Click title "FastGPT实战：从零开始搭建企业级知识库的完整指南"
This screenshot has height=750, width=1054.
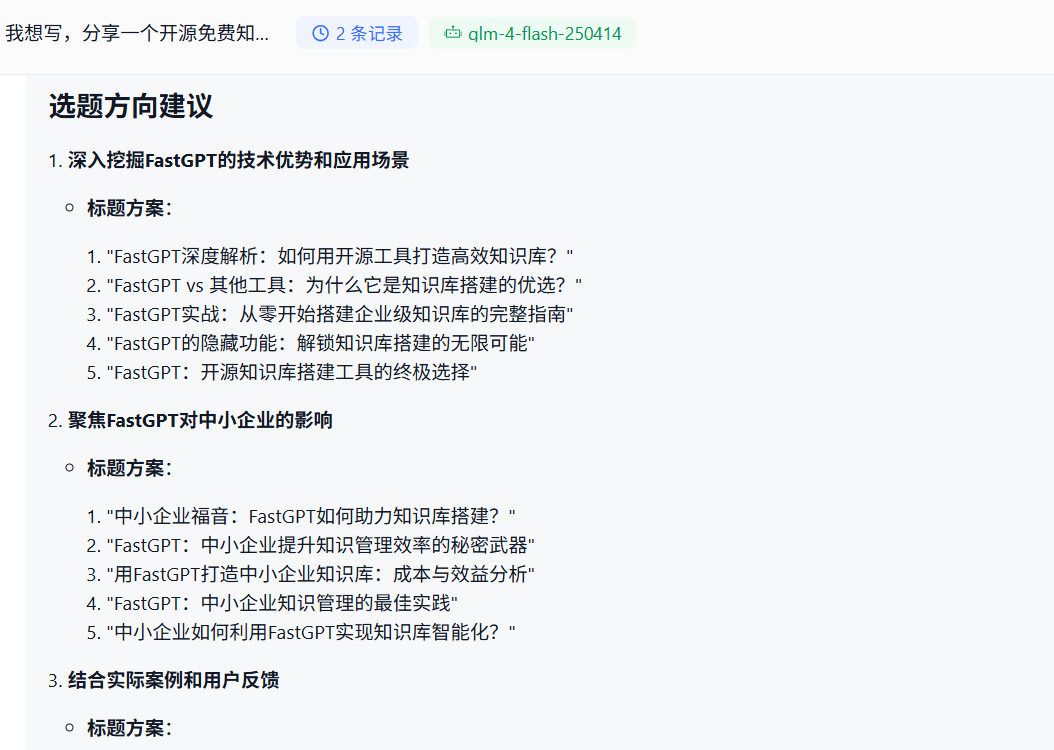tap(339, 314)
